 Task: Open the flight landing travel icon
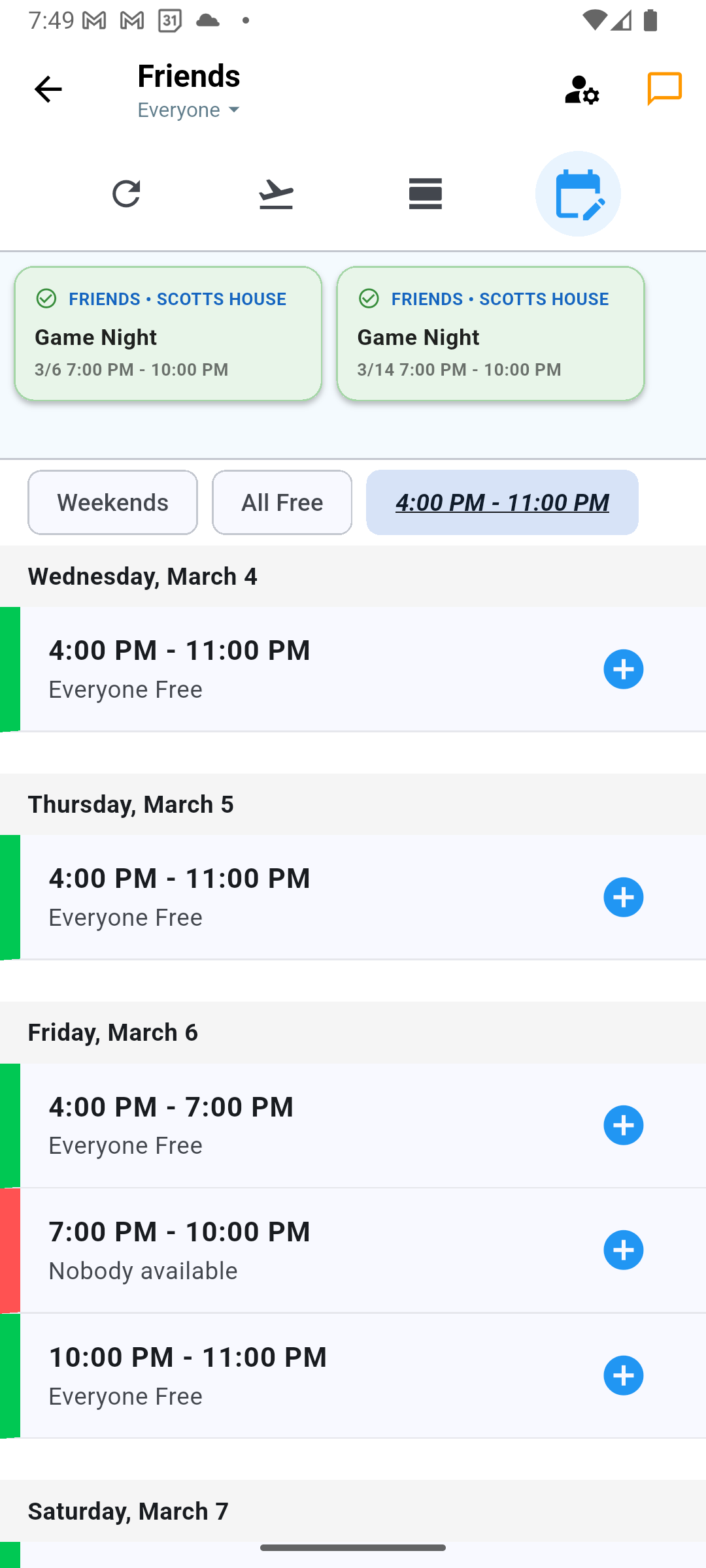coord(276,194)
